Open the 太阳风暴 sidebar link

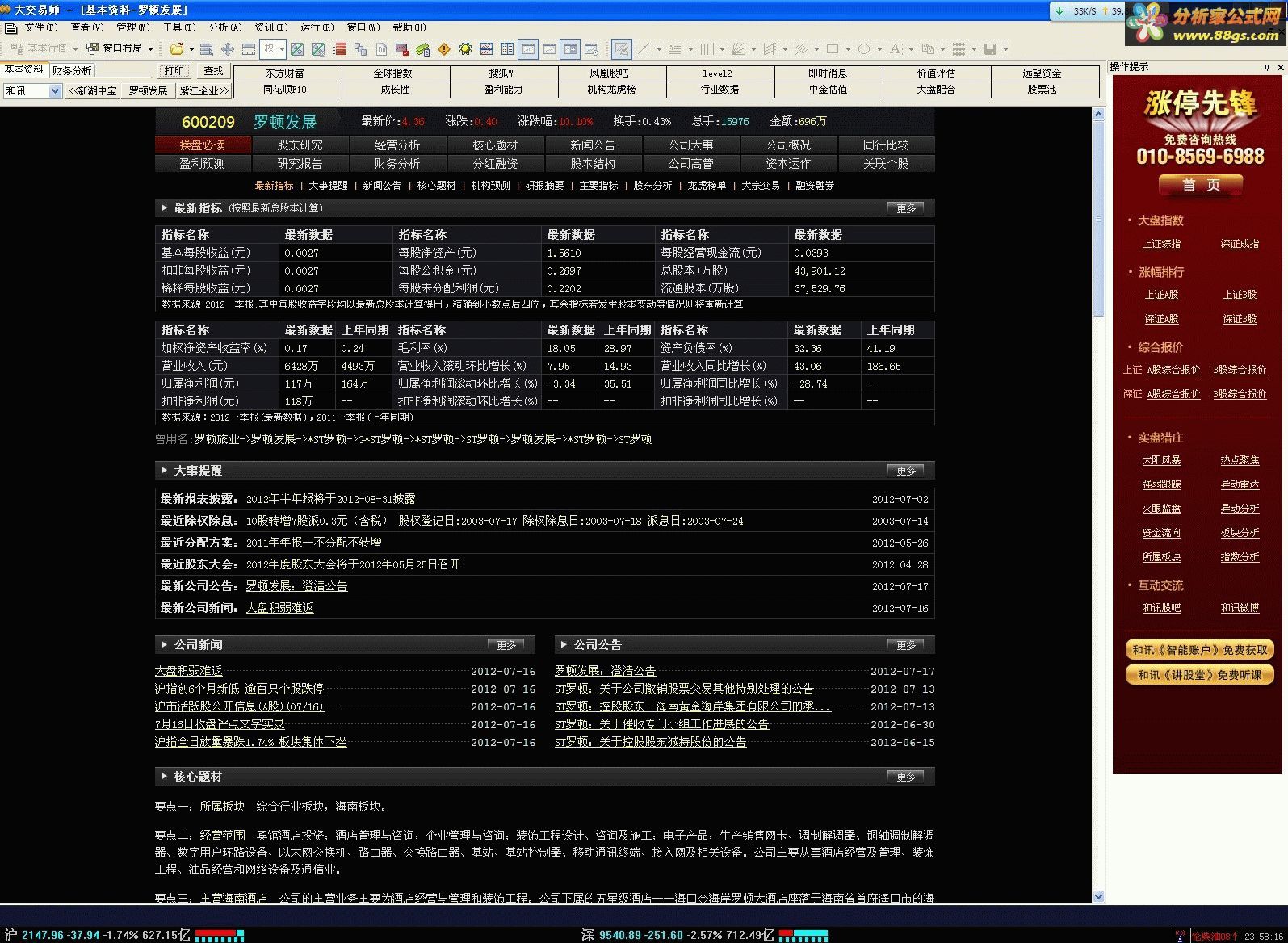1161,460
